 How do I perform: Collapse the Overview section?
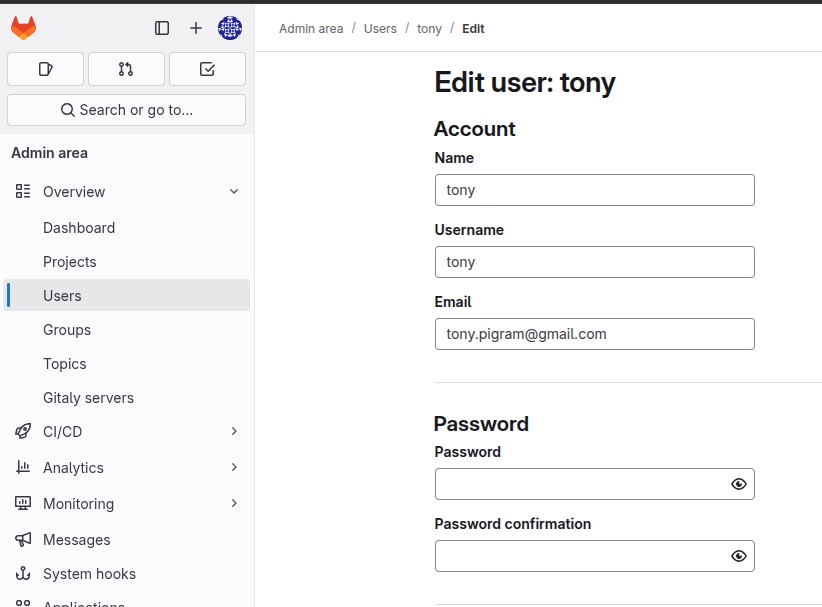tap(234, 192)
